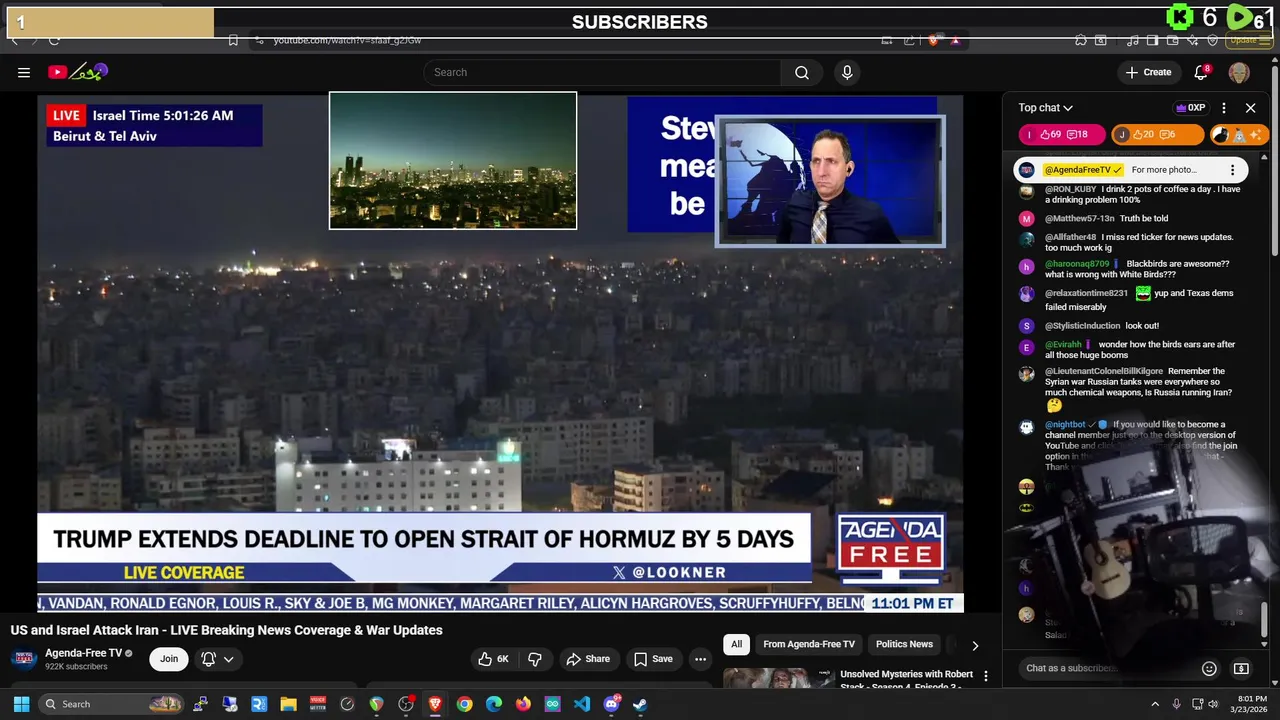
Task: Click the Create button
Action: pyautogui.click(x=1148, y=72)
